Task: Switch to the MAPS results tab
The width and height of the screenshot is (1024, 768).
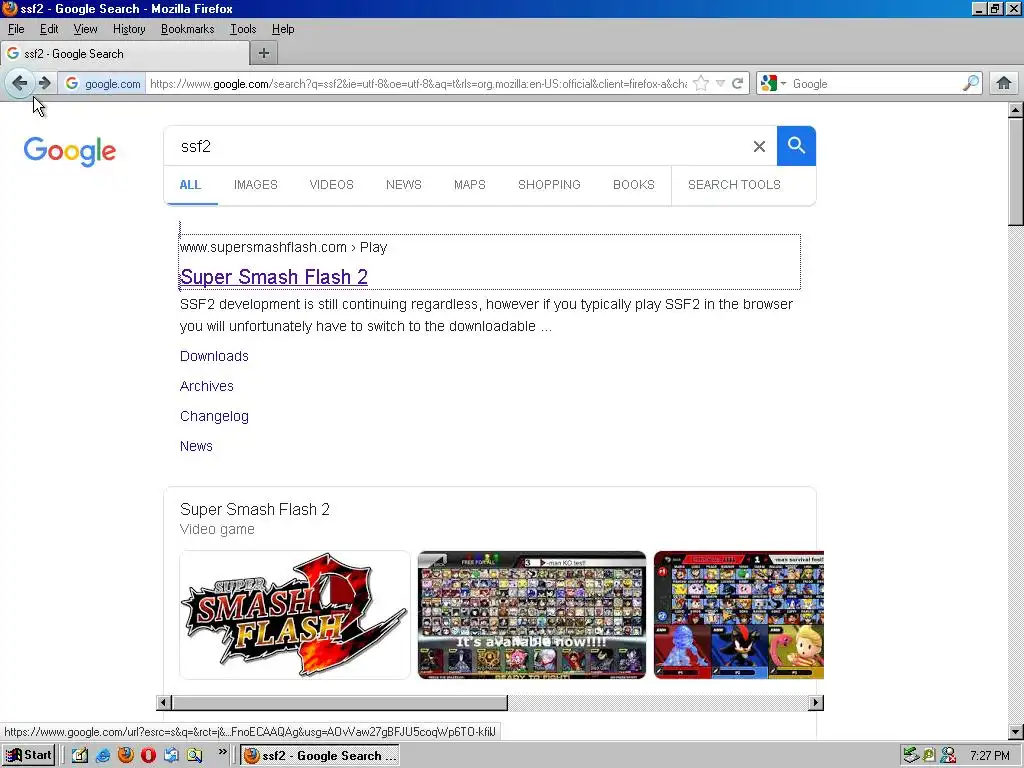Action: point(470,185)
